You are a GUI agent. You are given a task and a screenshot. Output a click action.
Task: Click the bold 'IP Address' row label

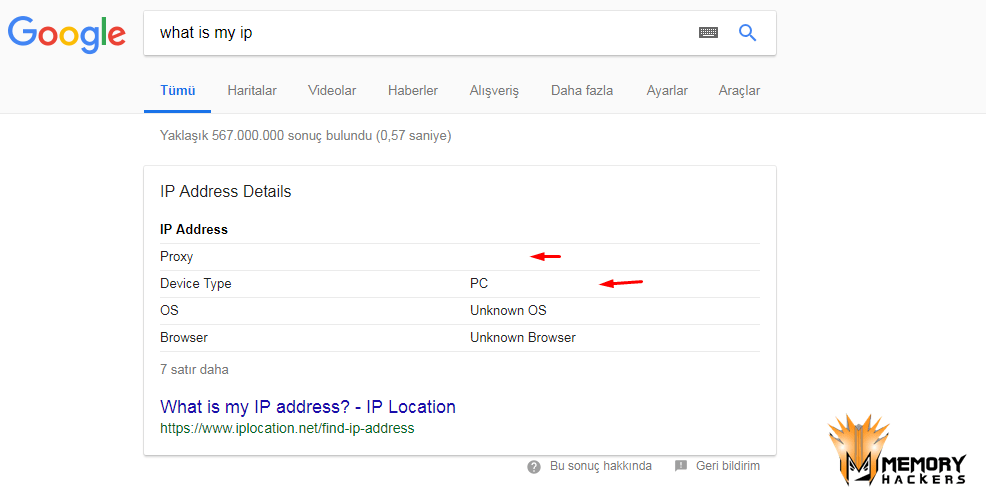(x=194, y=230)
